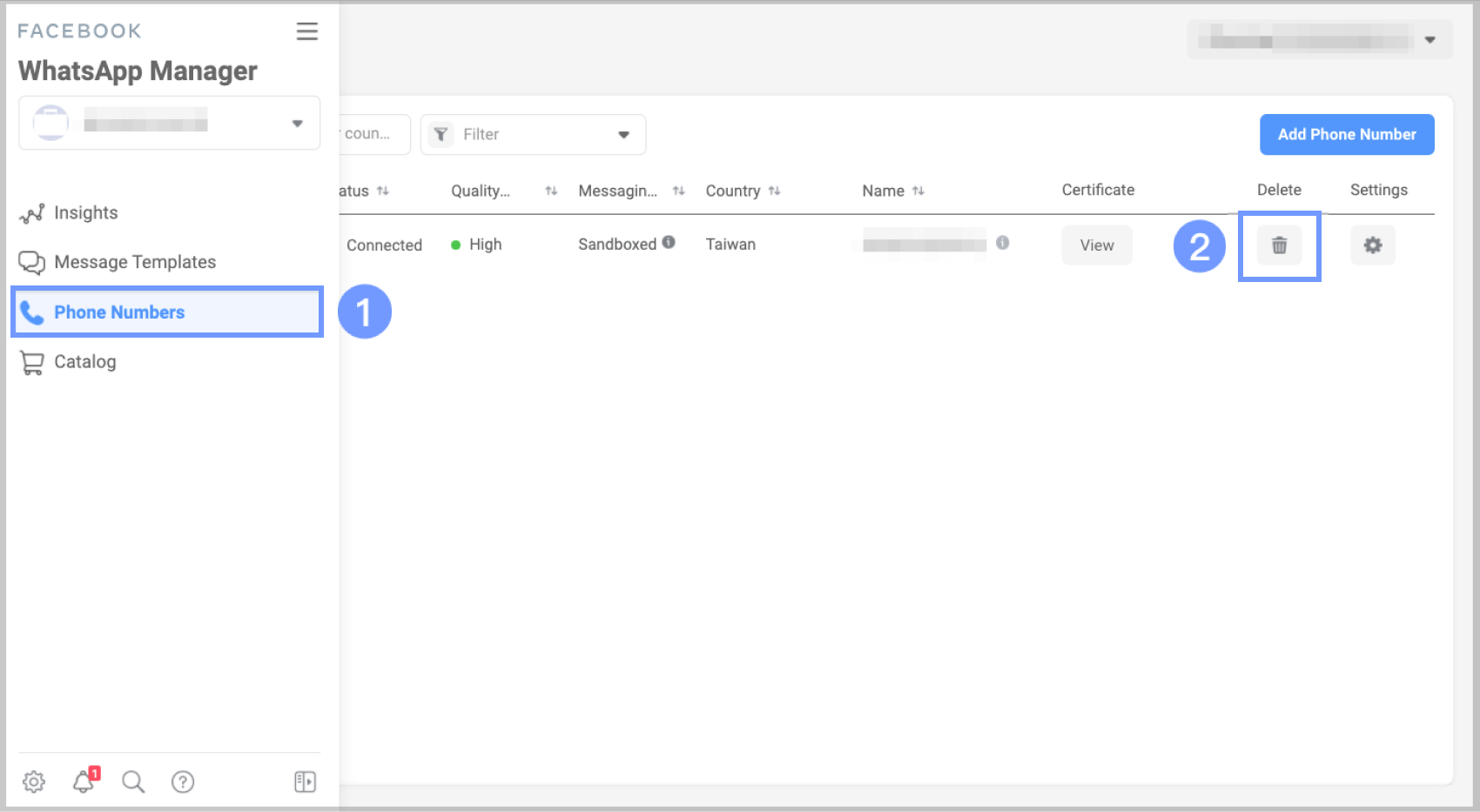Open phone number settings gear
Screen dimensions: 1480x812
click(x=1373, y=245)
